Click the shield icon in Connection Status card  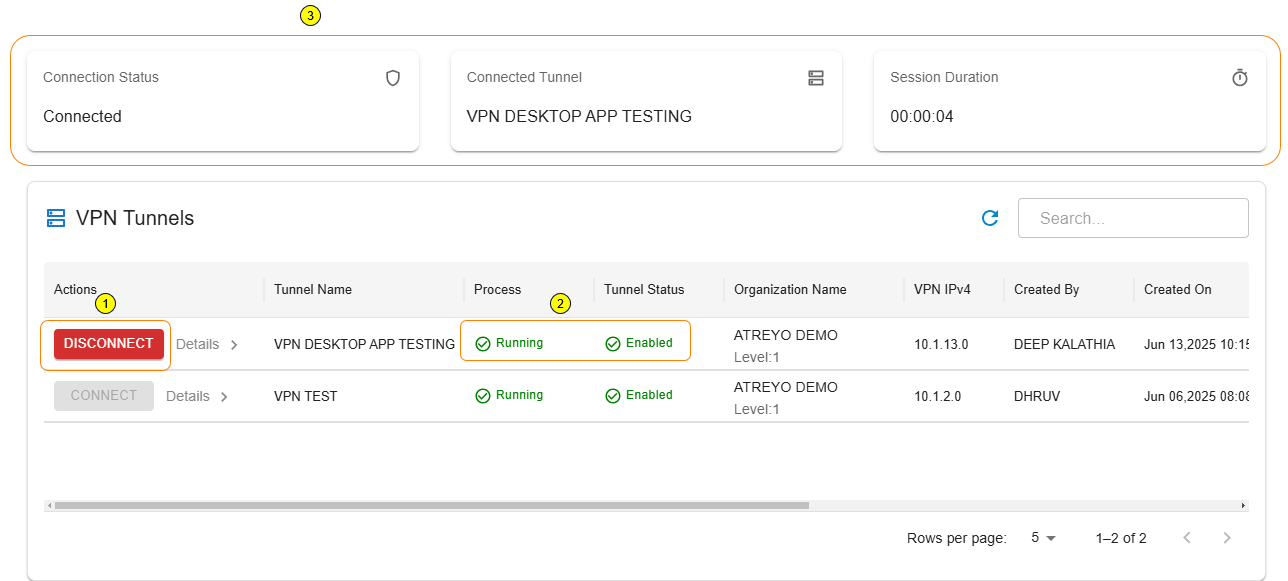(393, 78)
